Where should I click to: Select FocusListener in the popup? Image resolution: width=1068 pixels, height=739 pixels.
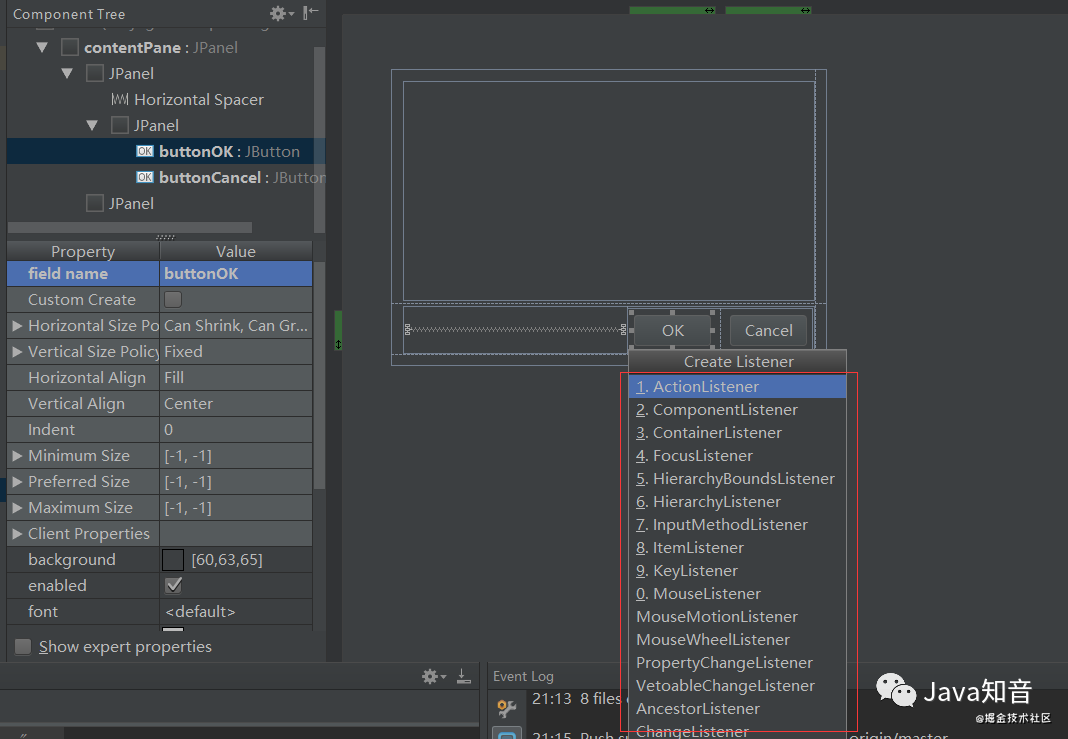click(x=737, y=456)
